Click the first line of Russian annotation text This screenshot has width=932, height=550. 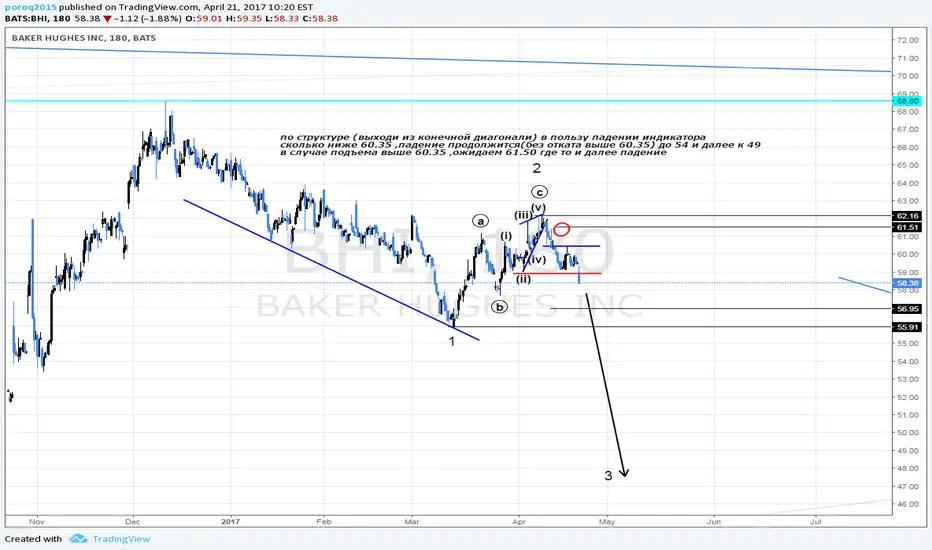click(x=493, y=137)
